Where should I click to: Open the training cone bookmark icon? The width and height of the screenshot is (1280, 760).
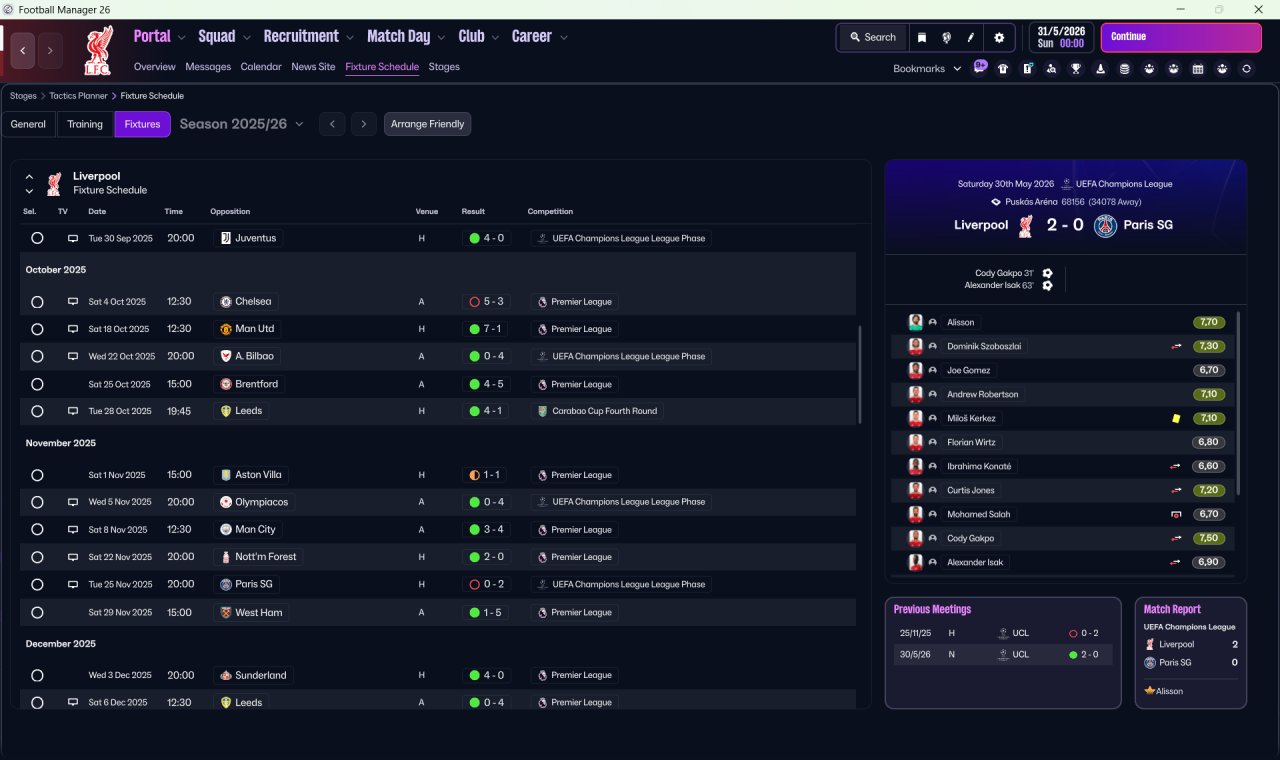coord(1100,69)
